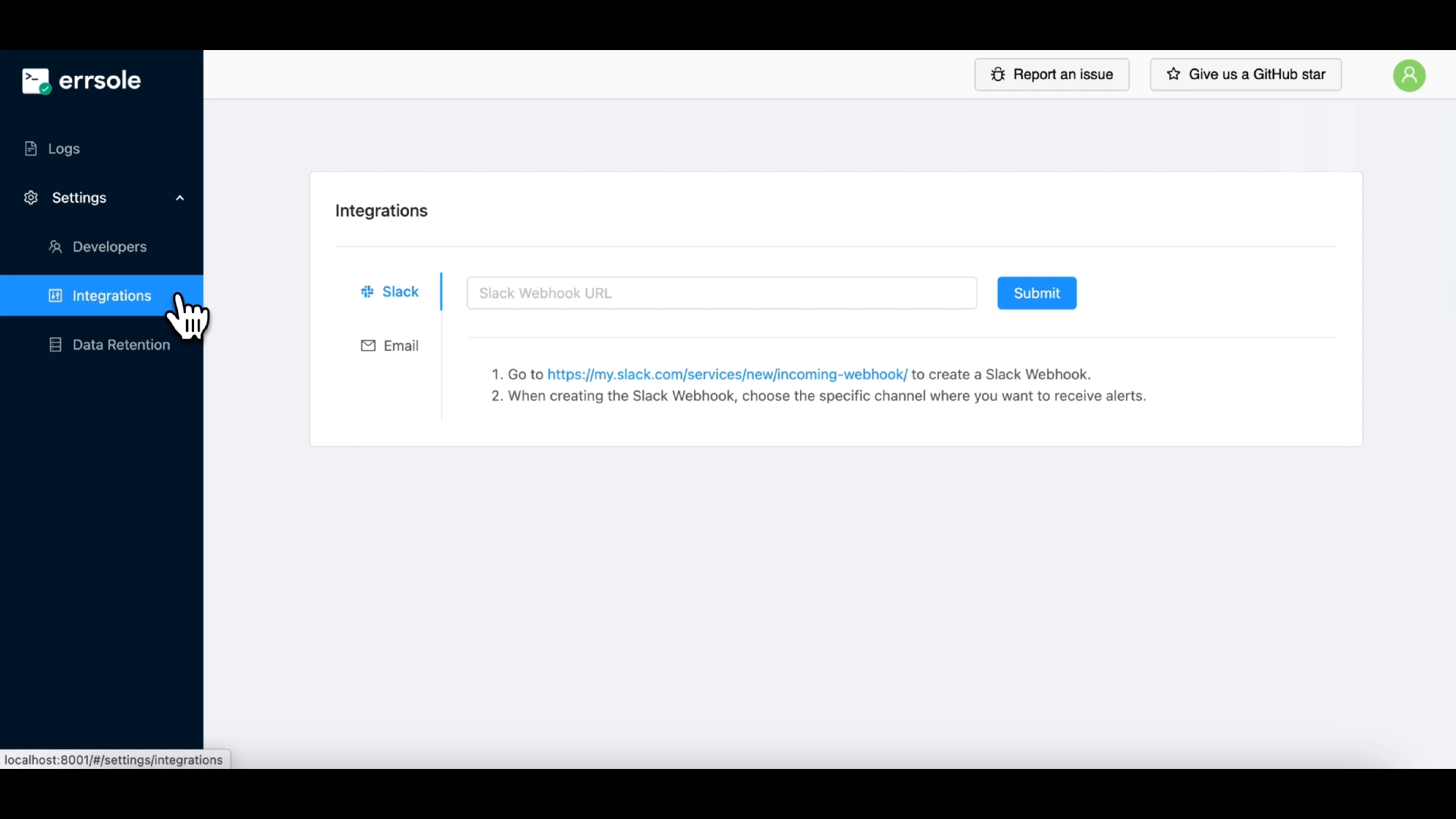This screenshot has width=1456, height=819.
Task: Submit the Slack webhook URL
Action: point(1037,293)
